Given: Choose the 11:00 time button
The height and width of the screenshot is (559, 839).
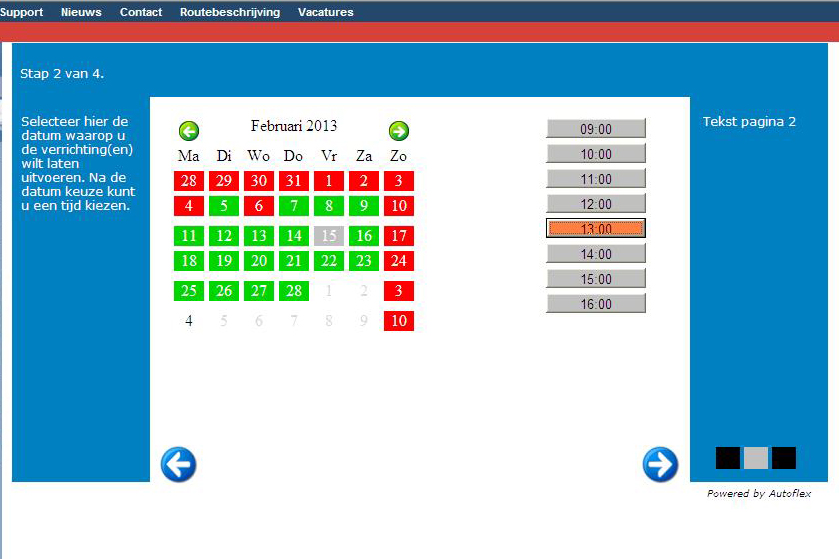Looking at the screenshot, I should pyautogui.click(x=596, y=179).
